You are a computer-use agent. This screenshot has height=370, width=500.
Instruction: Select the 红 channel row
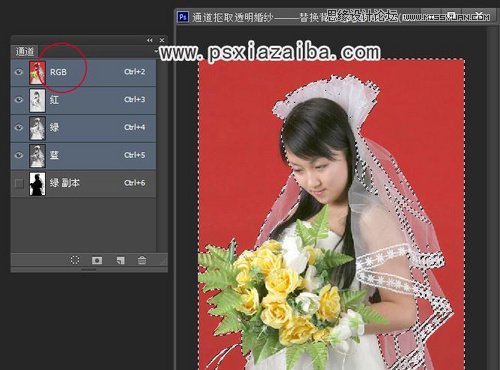[83, 100]
